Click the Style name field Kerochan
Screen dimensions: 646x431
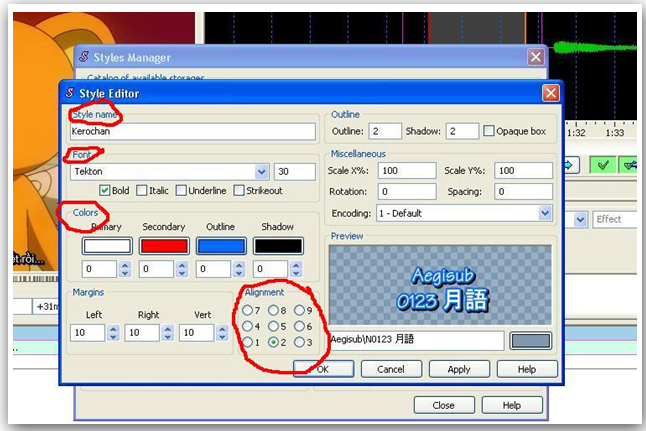[x=193, y=131]
